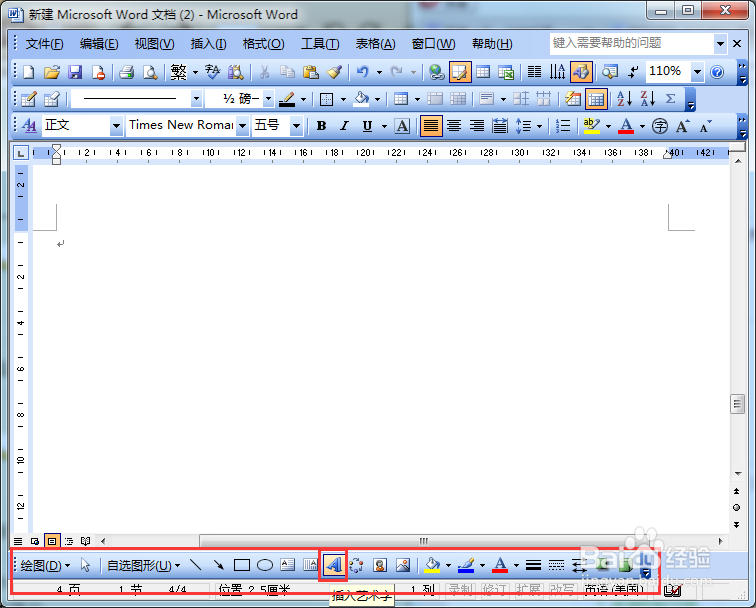The width and height of the screenshot is (756, 608).
Task: Open the 编辑(E) menu
Action: (99, 44)
